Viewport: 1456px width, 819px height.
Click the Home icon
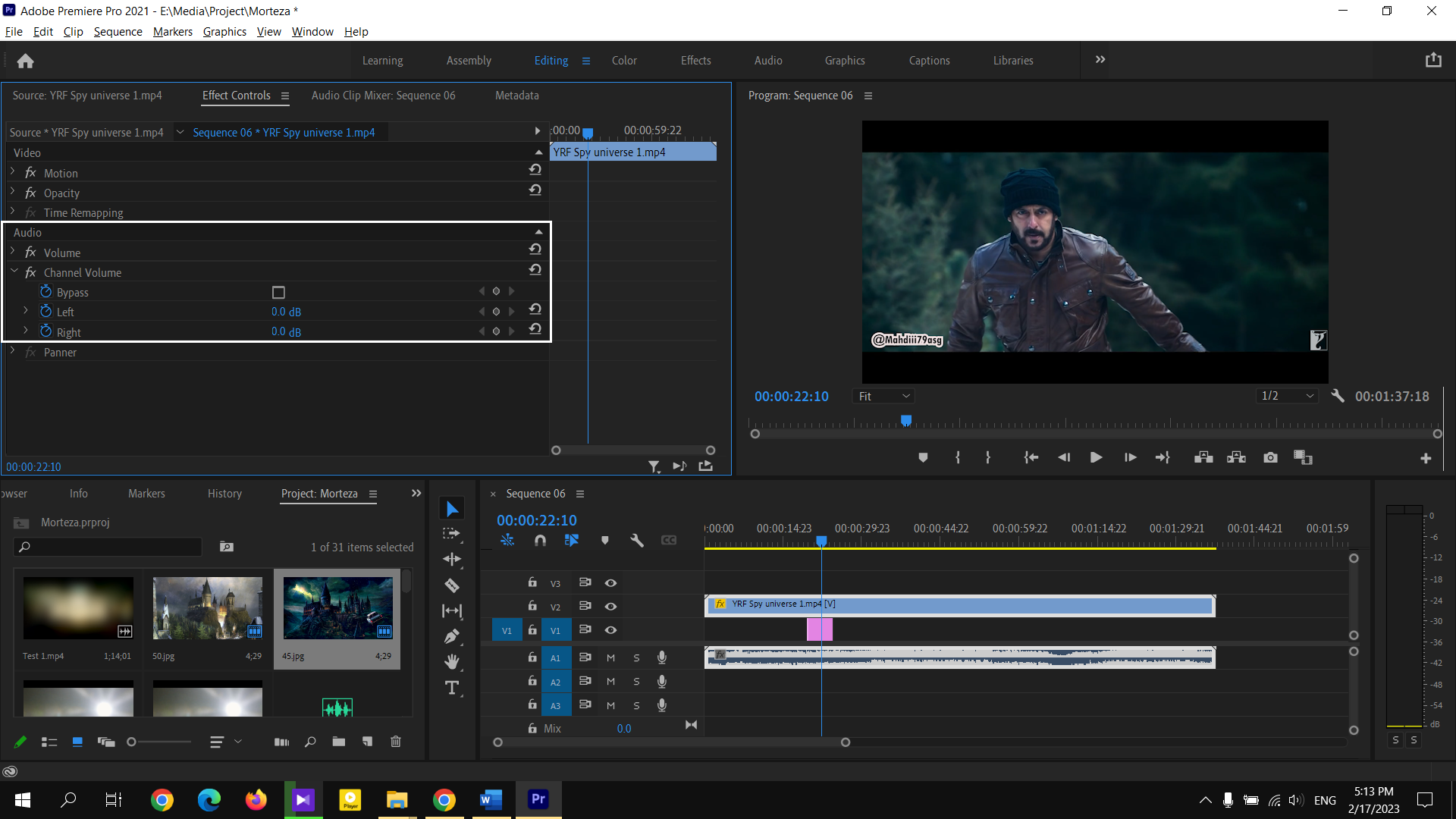tap(25, 61)
